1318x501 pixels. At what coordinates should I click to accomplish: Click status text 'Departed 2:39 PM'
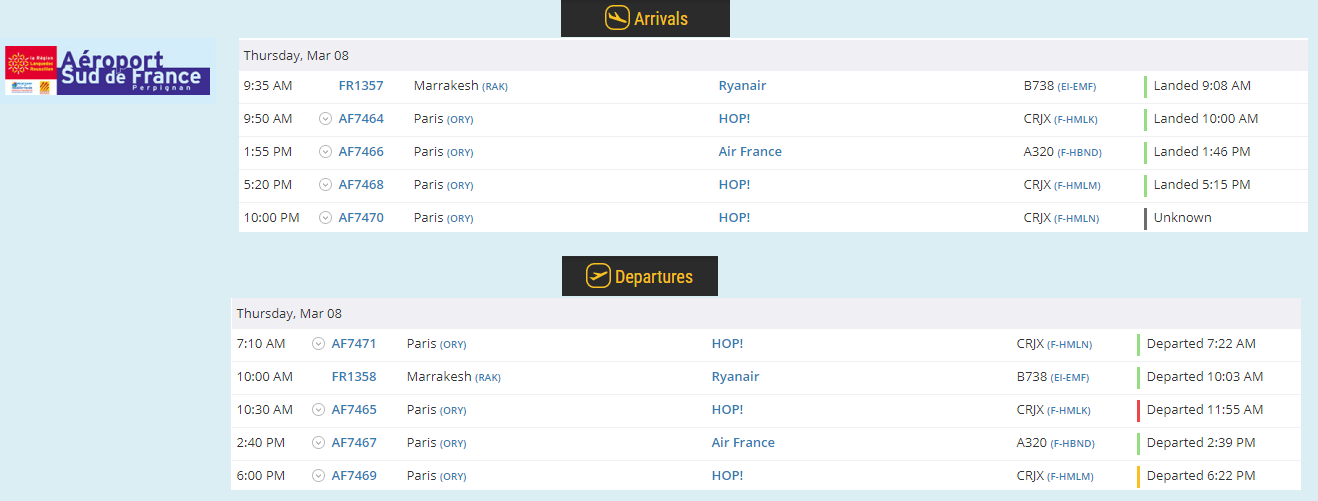pyautogui.click(x=1201, y=443)
